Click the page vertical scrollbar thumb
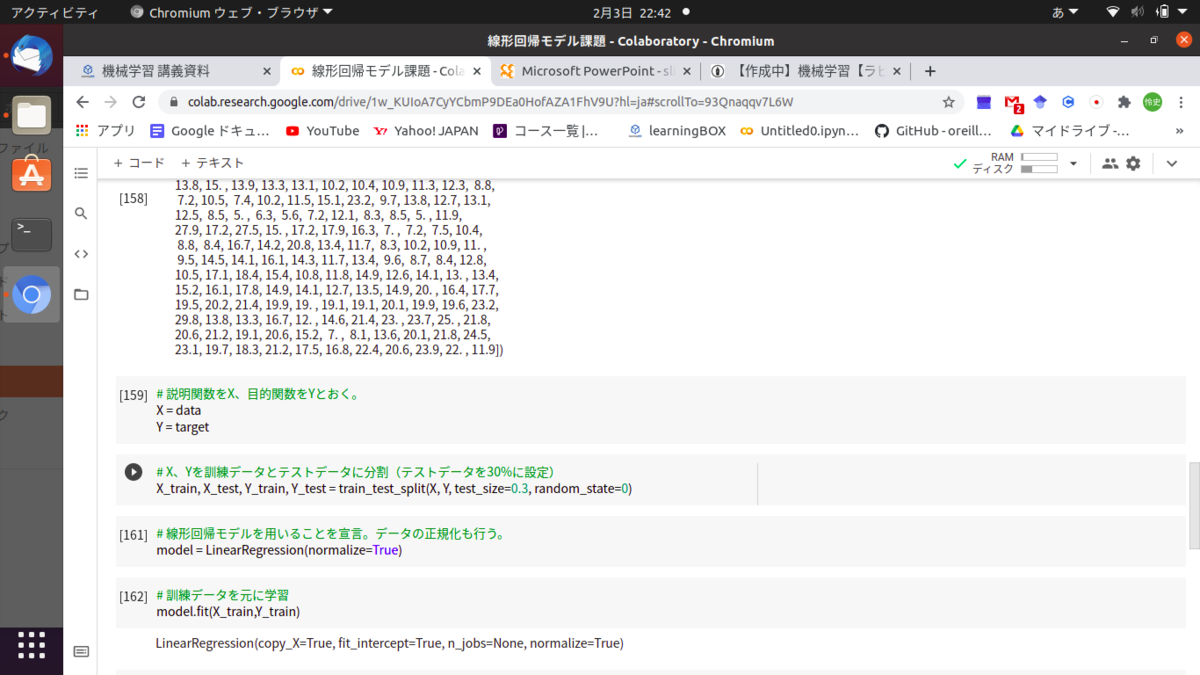The height and width of the screenshot is (675, 1200). pyautogui.click(x=1193, y=506)
